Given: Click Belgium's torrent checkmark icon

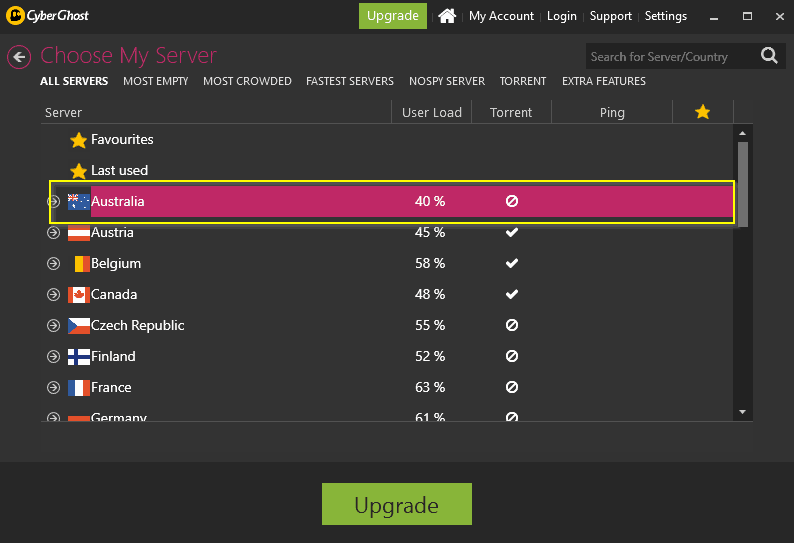Looking at the screenshot, I should [512, 263].
